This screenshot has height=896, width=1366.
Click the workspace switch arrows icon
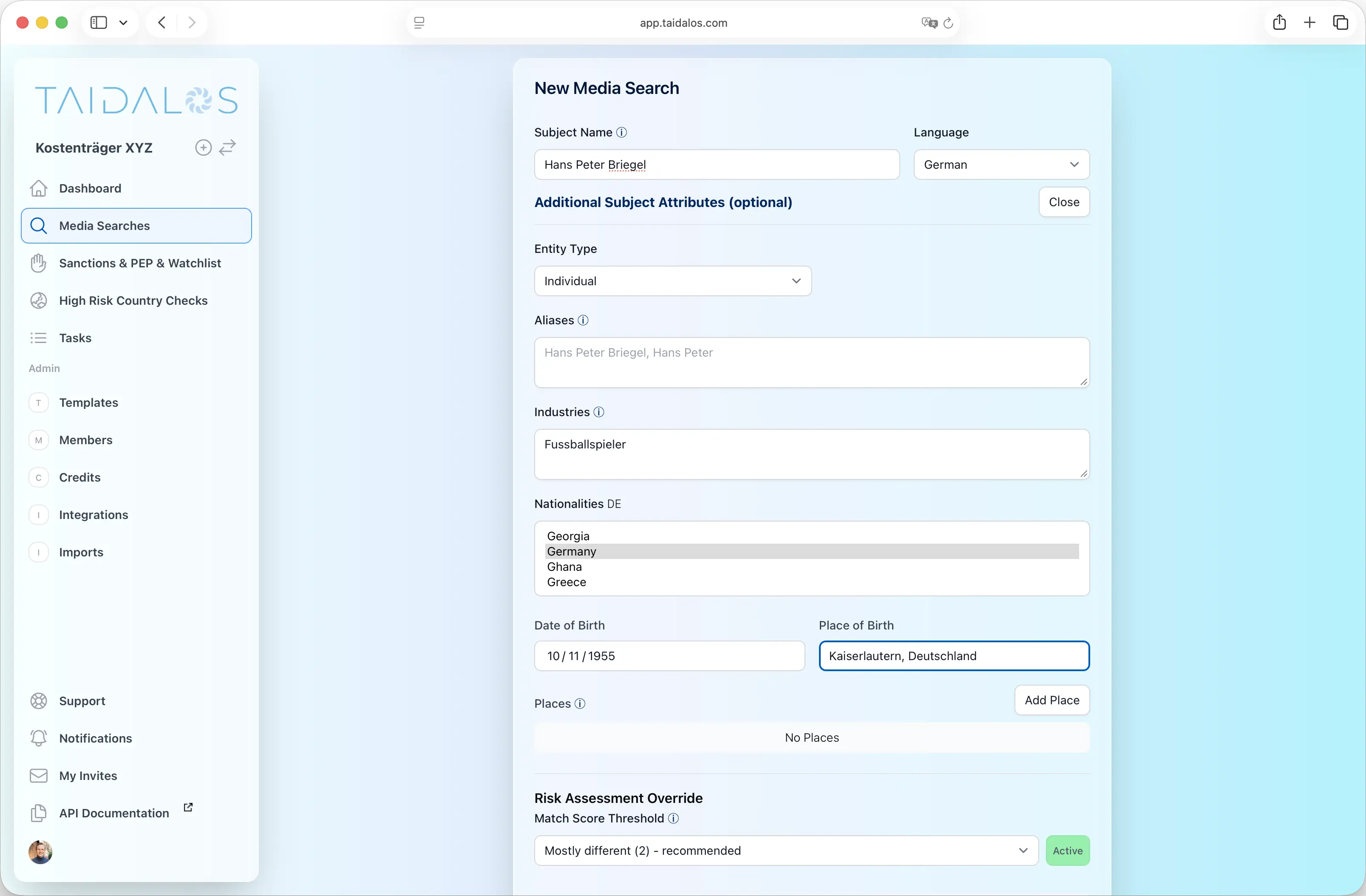pyautogui.click(x=227, y=147)
